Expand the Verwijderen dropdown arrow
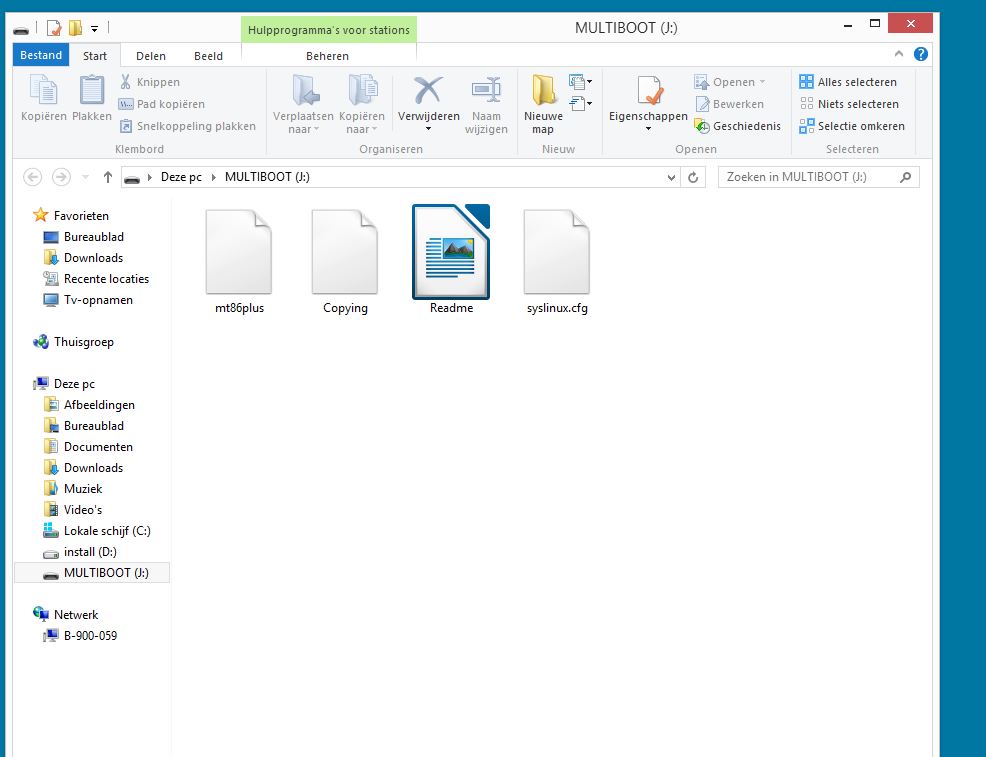 pos(428,129)
